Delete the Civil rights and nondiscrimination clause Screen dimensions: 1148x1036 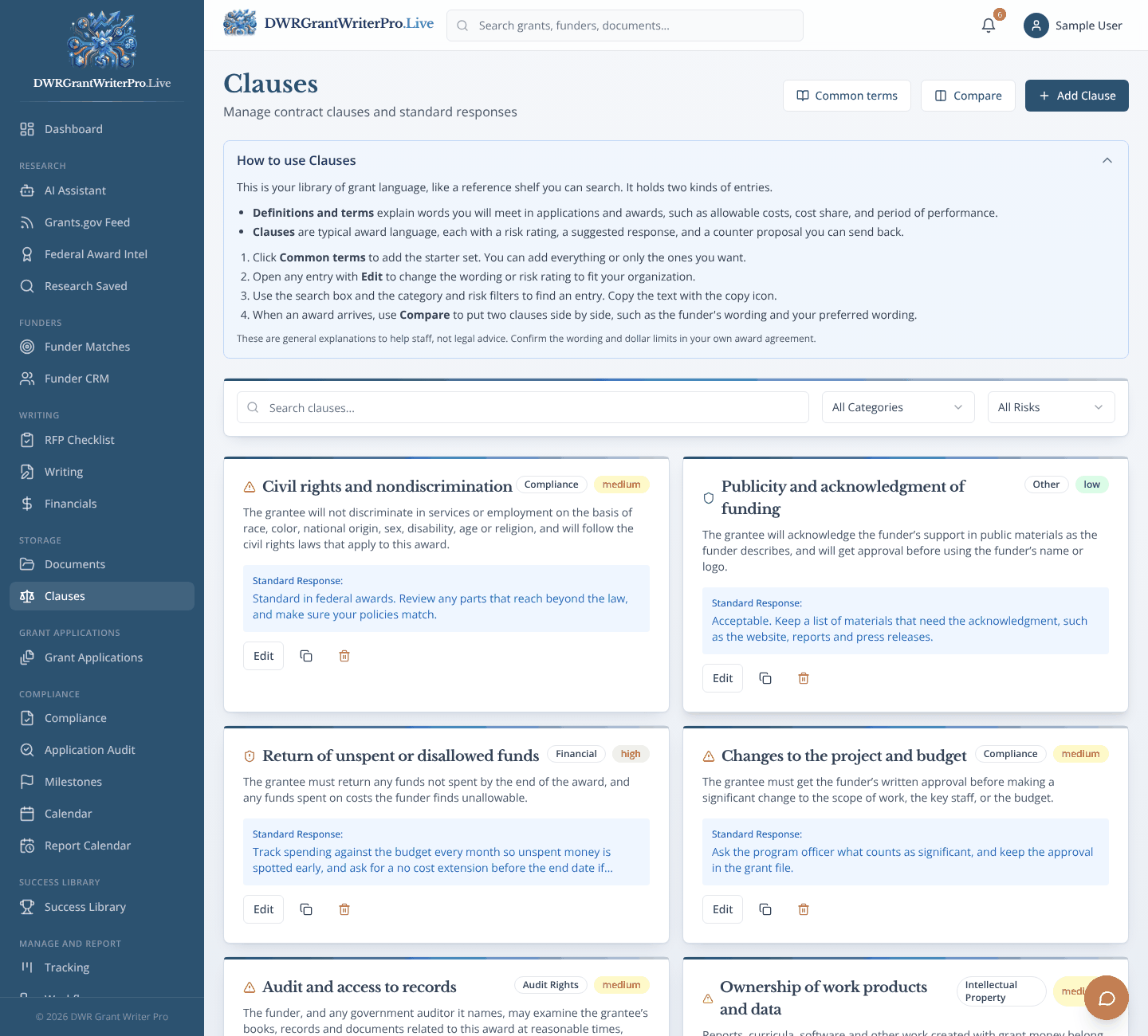click(344, 656)
